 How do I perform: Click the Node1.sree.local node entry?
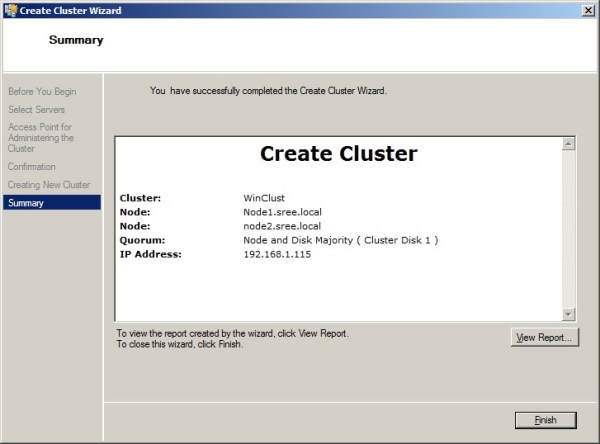282,212
